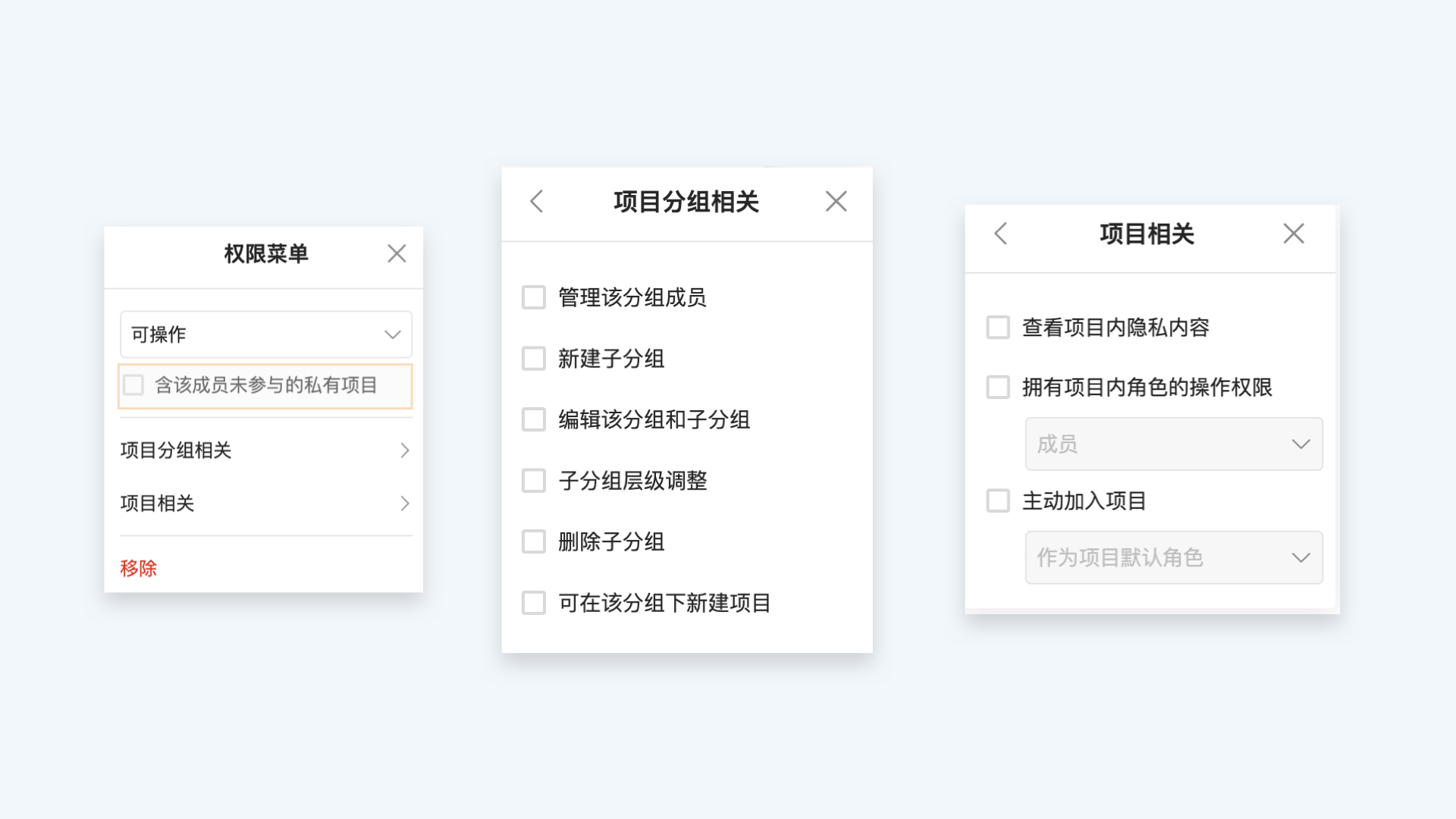Check 拥有项目内角色的操作权限 option
1456x819 pixels.
tap(998, 387)
